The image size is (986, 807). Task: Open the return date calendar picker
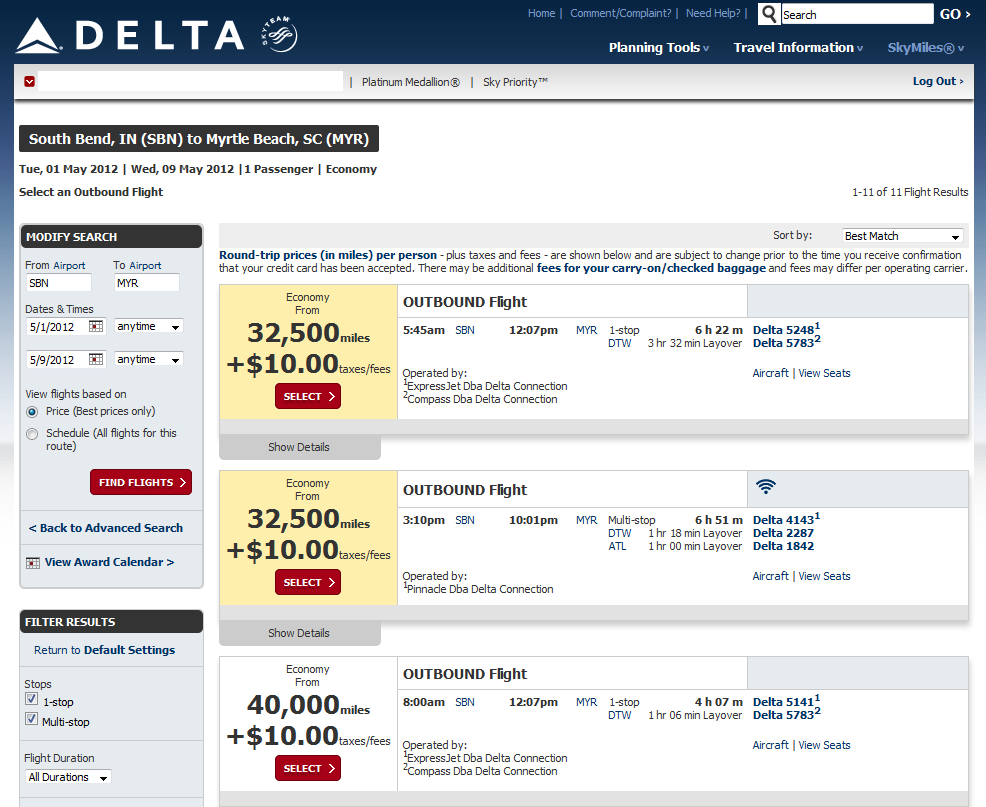pyautogui.click(x=96, y=360)
